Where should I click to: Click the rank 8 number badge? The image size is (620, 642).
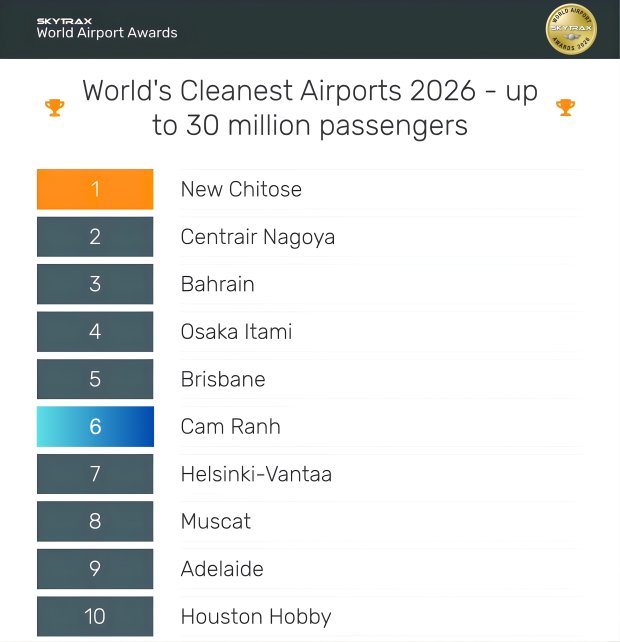95,521
